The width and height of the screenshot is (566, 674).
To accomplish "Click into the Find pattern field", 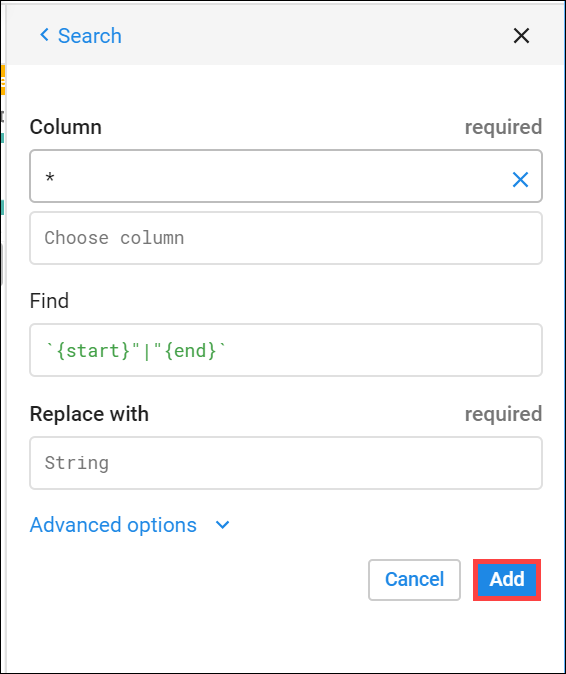I will [x=286, y=350].
